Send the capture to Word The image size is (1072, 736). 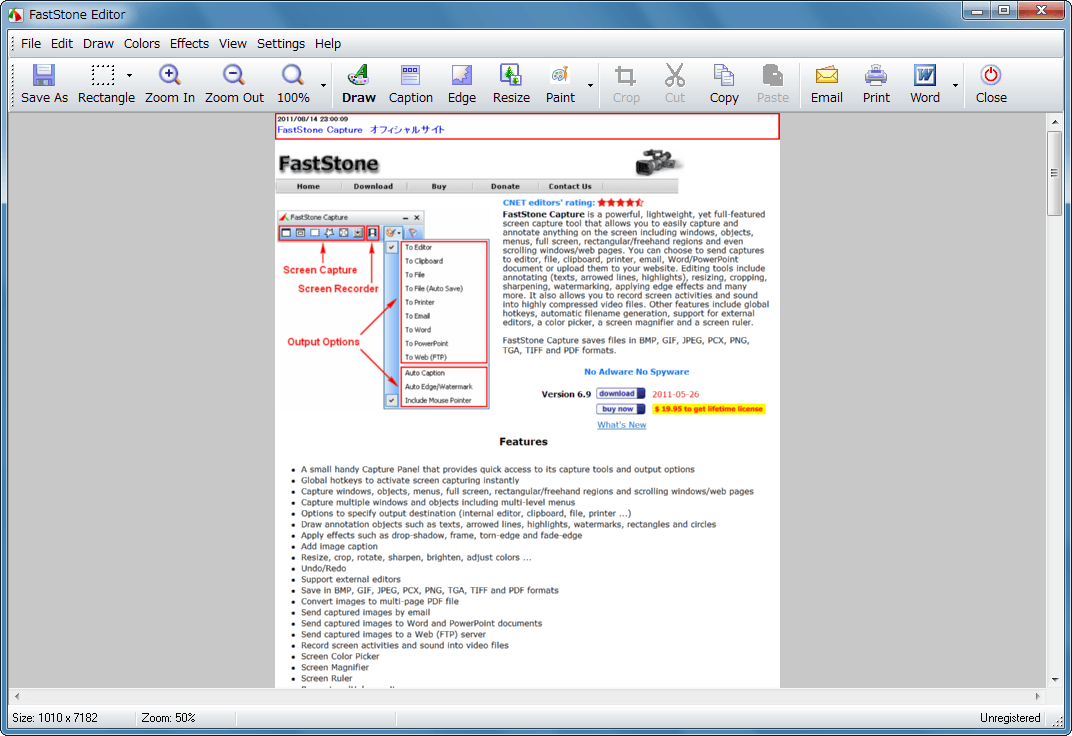[x=925, y=84]
